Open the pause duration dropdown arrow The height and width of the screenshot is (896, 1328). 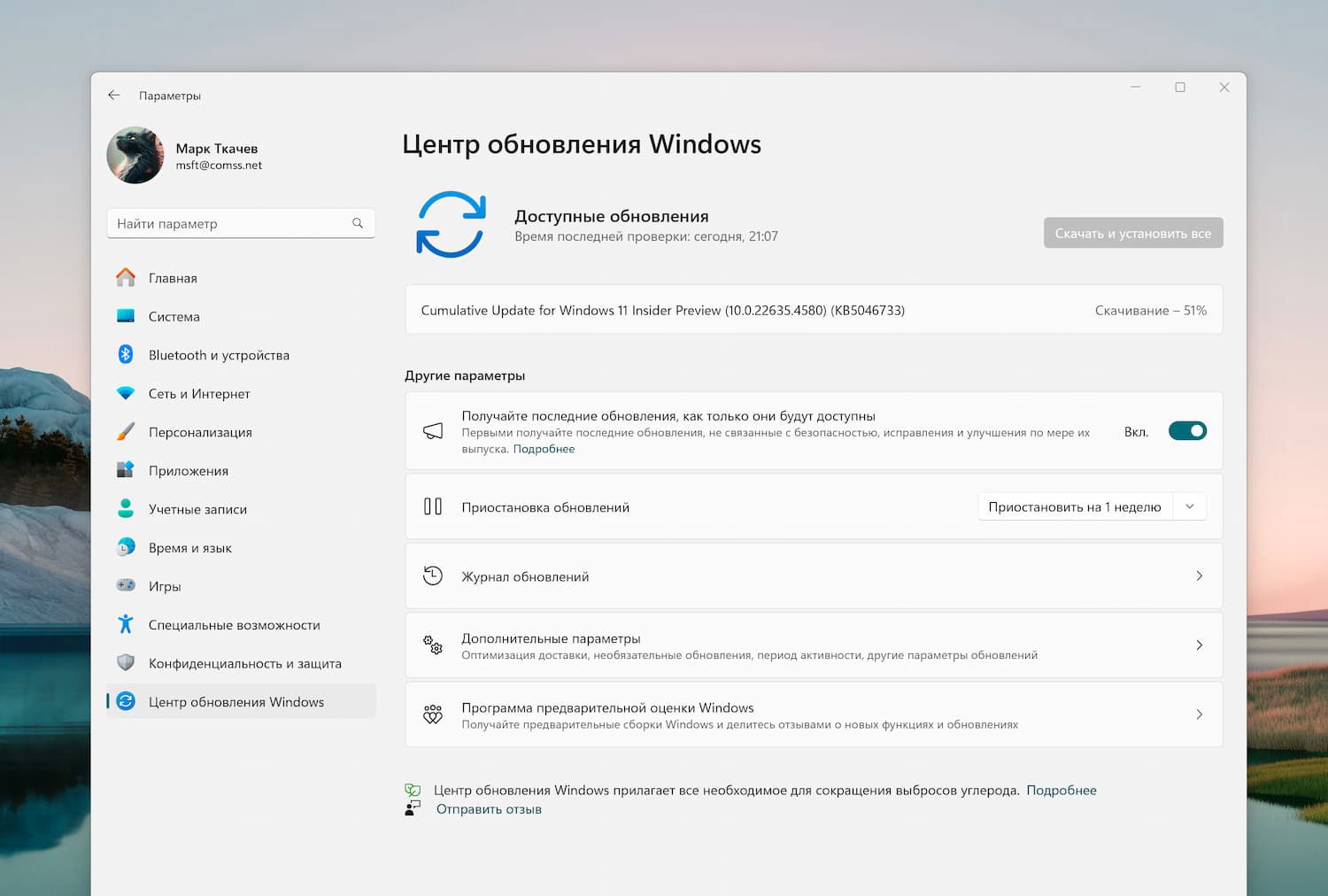pyautogui.click(x=1190, y=506)
